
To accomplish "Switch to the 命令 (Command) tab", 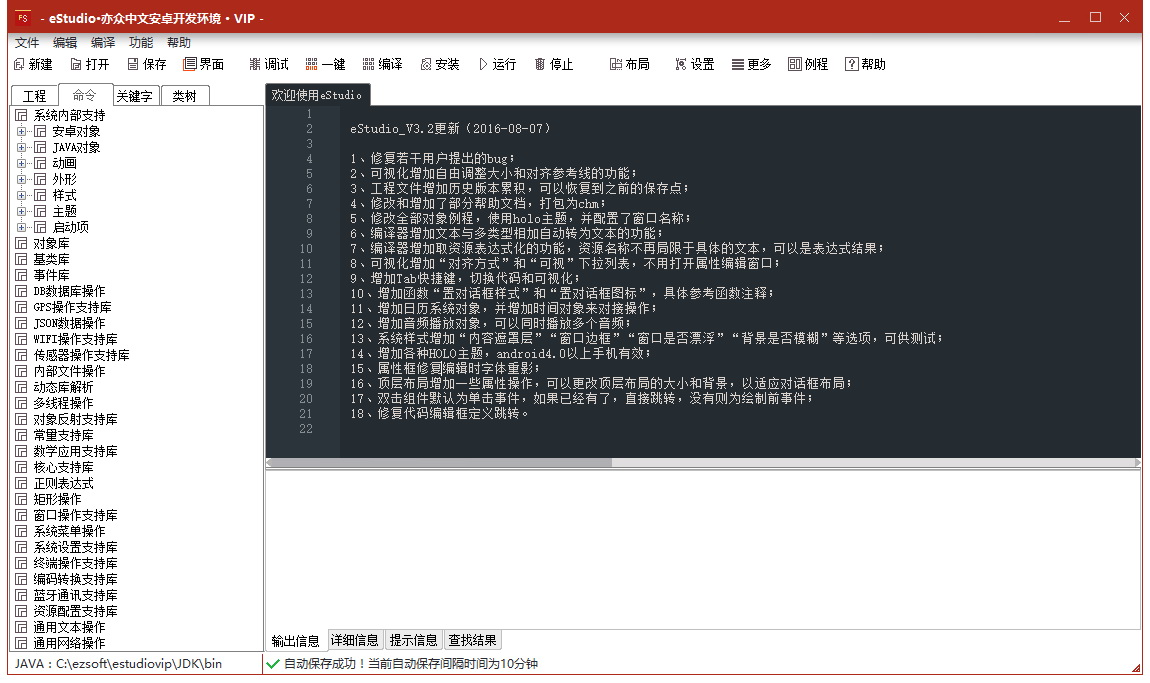I will tap(84, 95).
